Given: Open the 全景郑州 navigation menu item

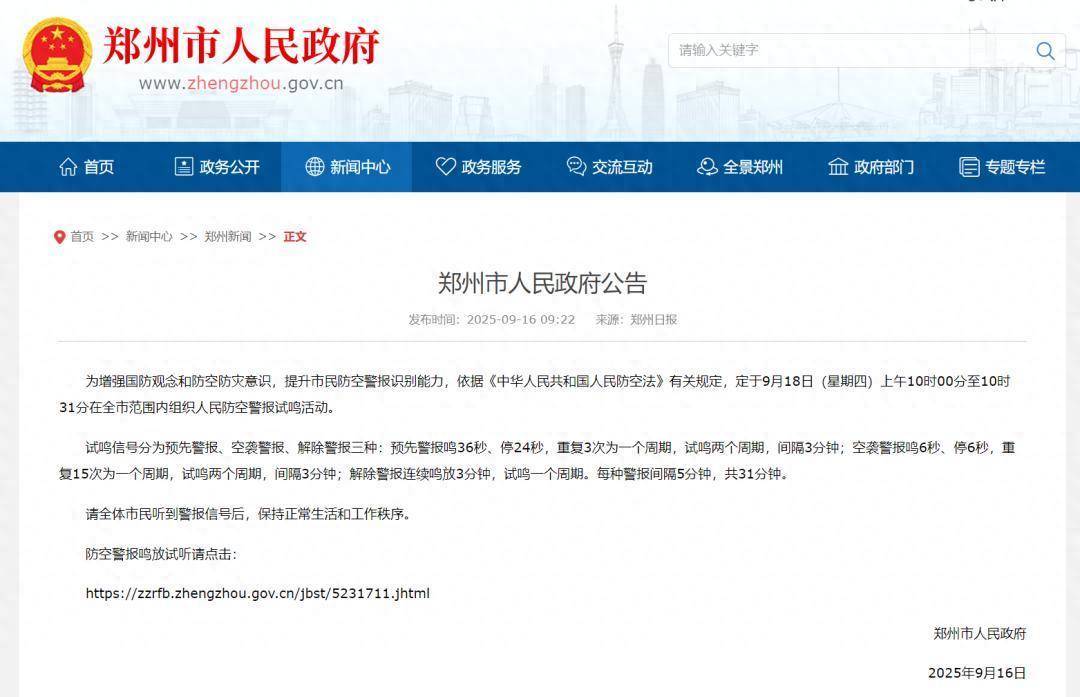Looking at the screenshot, I should pyautogui.click(x=740, y=167).
